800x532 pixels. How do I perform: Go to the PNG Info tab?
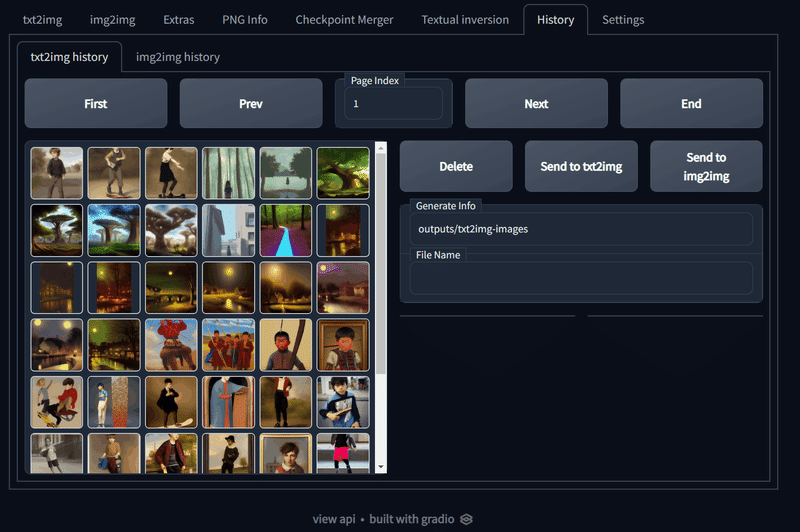pyautogui.click(x=245, y=20)
